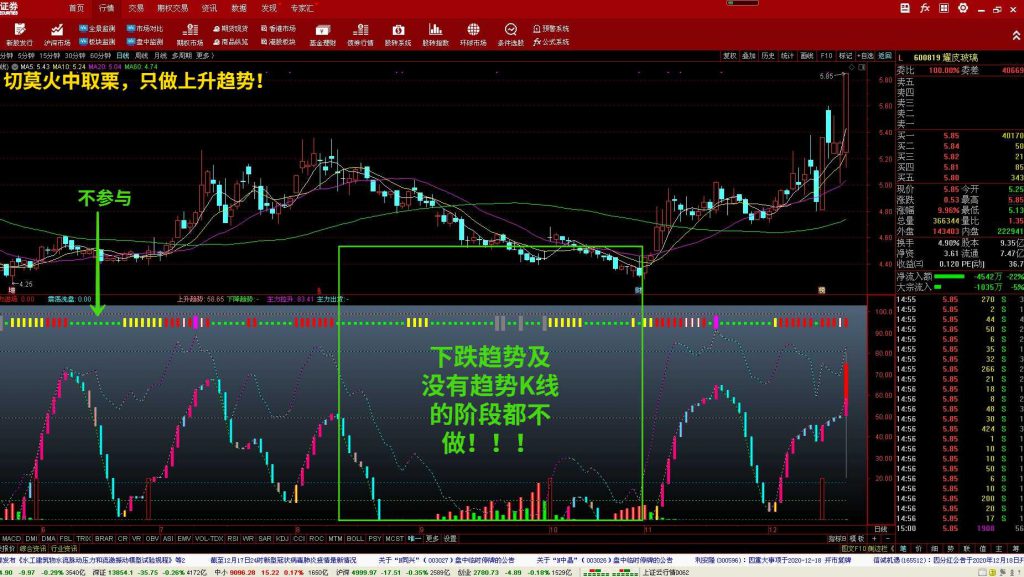Screen dimensions: 1024x577
Task: Click the 复权 button
Action: point(730,56)
